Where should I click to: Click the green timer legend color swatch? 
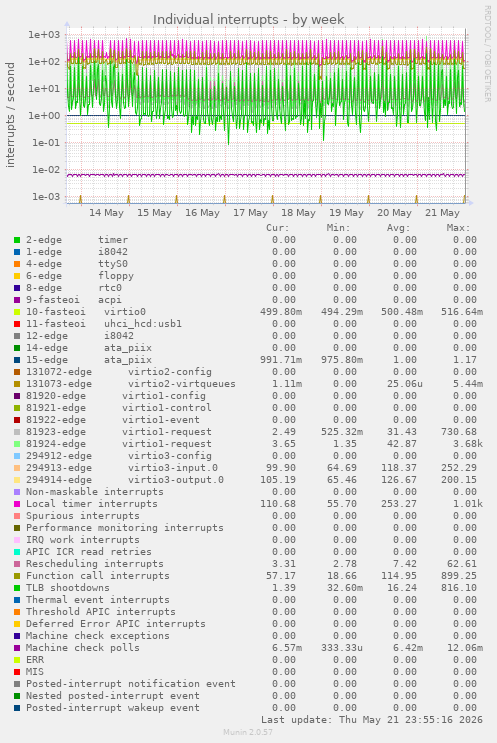tap(17, 240)
